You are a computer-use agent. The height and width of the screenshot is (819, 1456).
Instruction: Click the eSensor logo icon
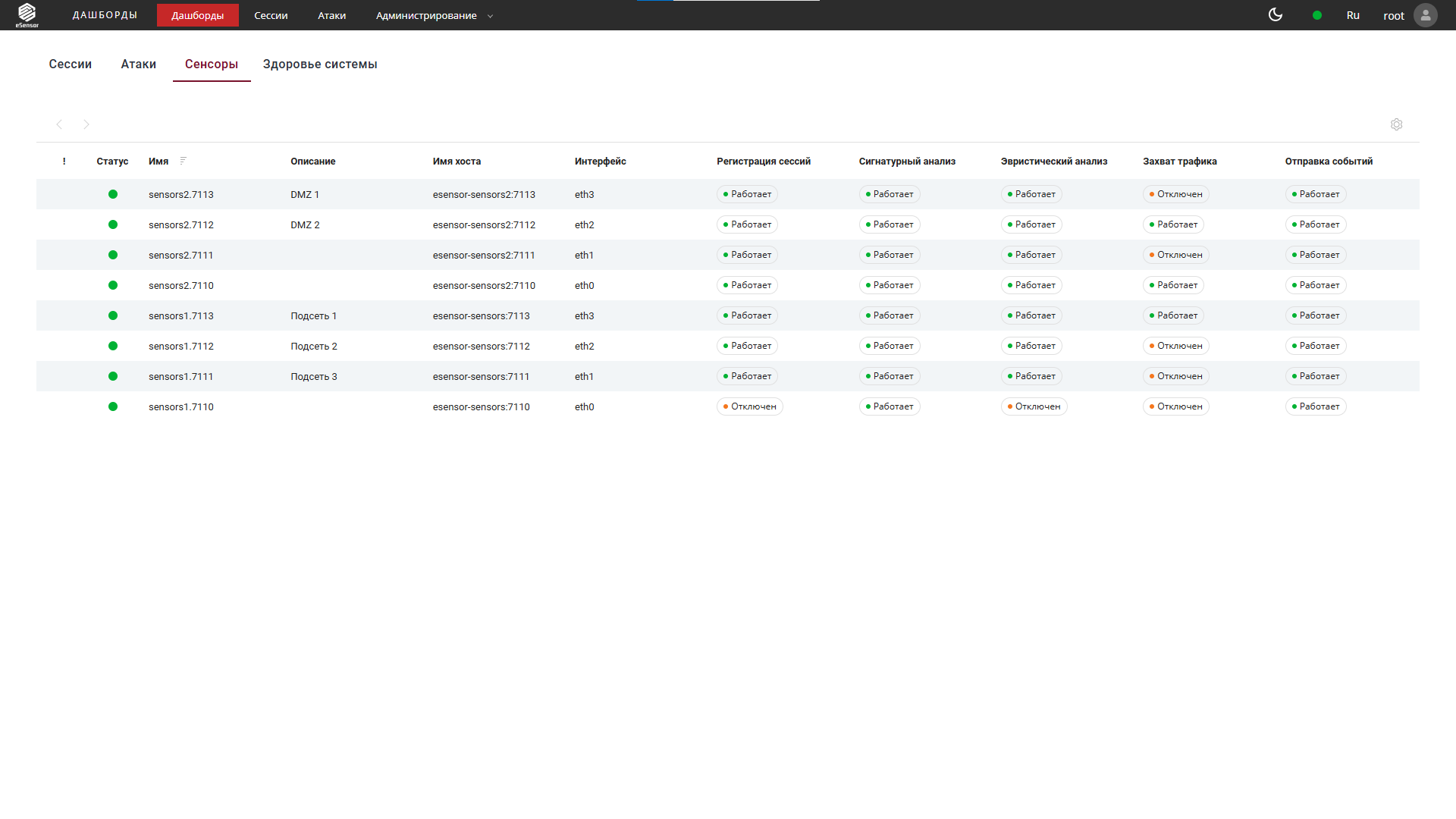click(27, 14)
